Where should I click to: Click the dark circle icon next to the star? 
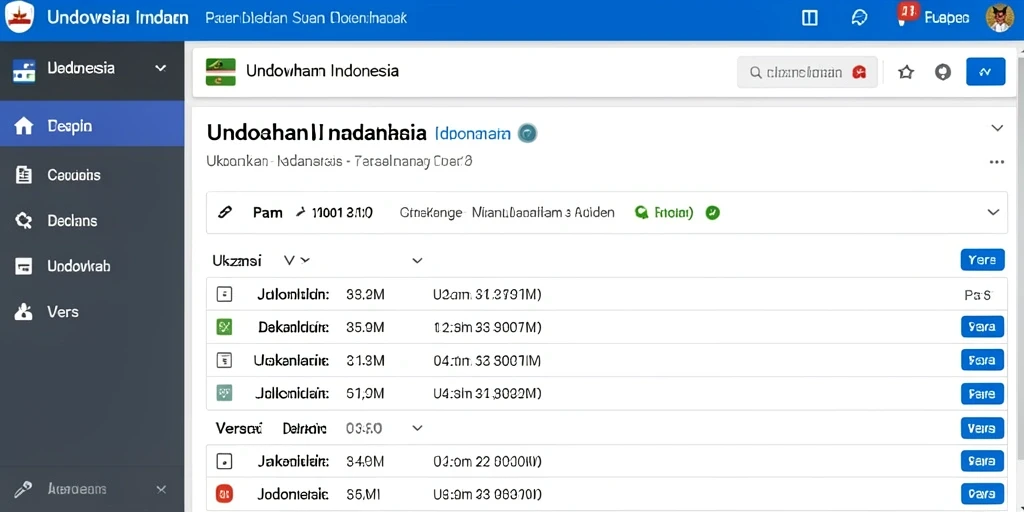(x=943, y=72)
